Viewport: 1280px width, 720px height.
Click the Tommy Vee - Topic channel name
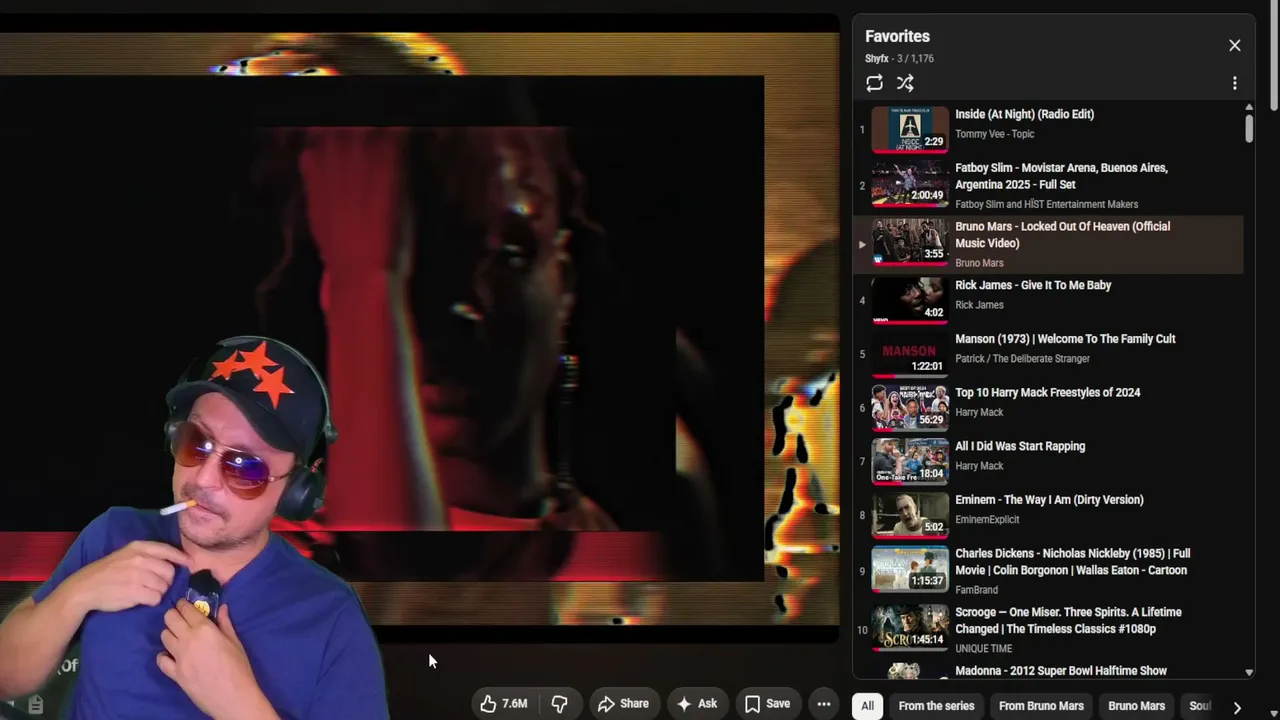pos(994,134)
